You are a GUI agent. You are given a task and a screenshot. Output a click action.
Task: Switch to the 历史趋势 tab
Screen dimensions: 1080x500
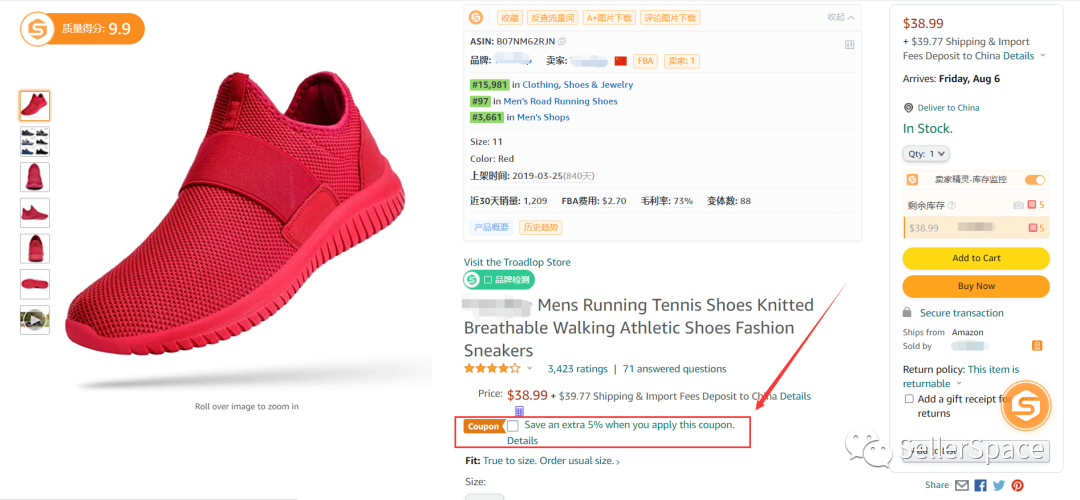point(541,227)
